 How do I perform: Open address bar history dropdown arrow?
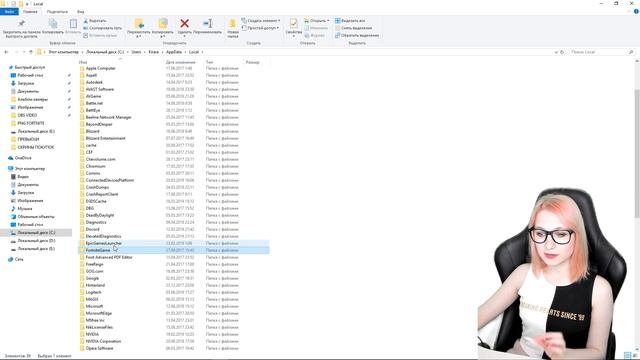[x=556, y=52]
